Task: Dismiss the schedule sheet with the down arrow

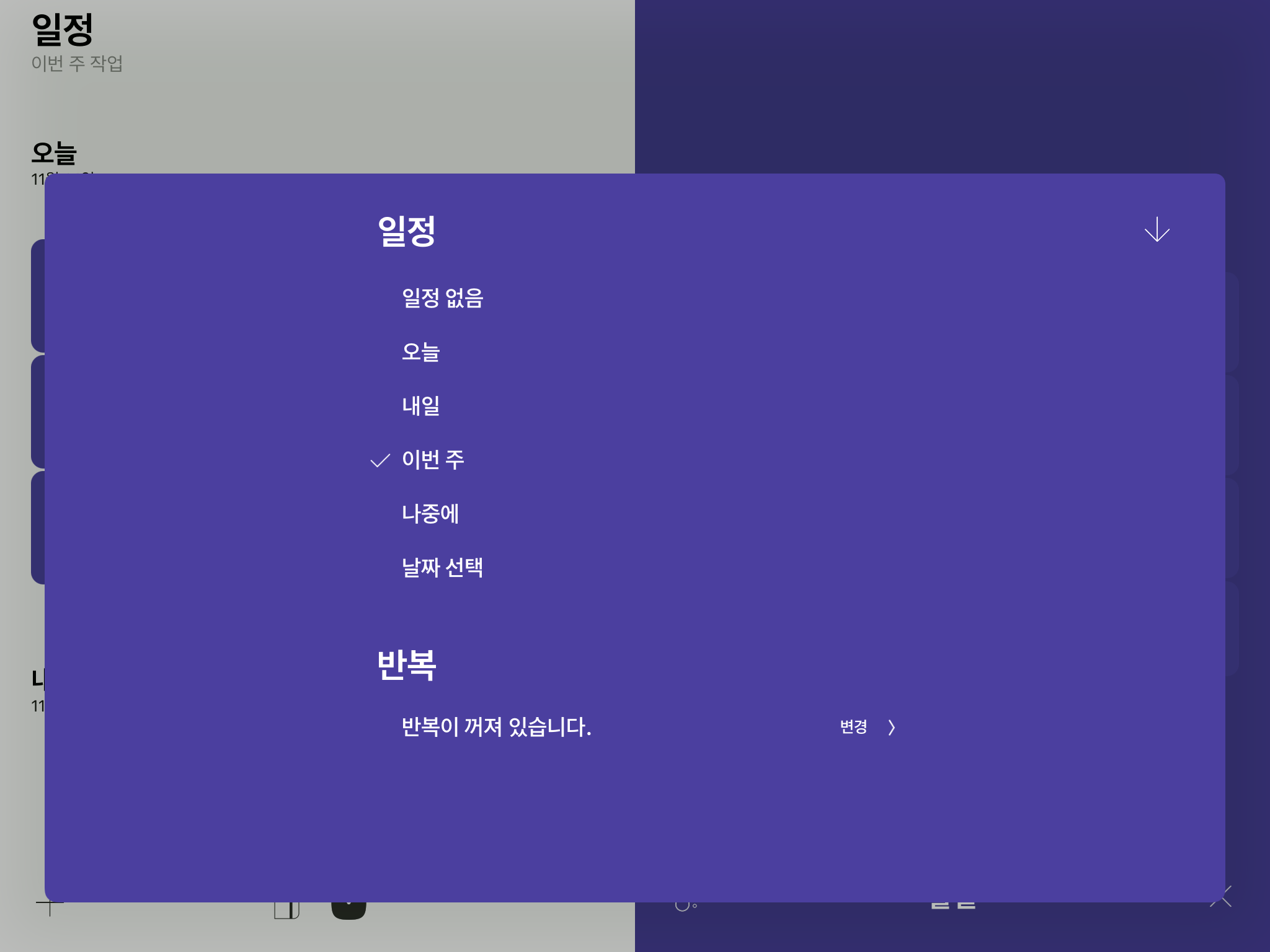Action: 1157,229
